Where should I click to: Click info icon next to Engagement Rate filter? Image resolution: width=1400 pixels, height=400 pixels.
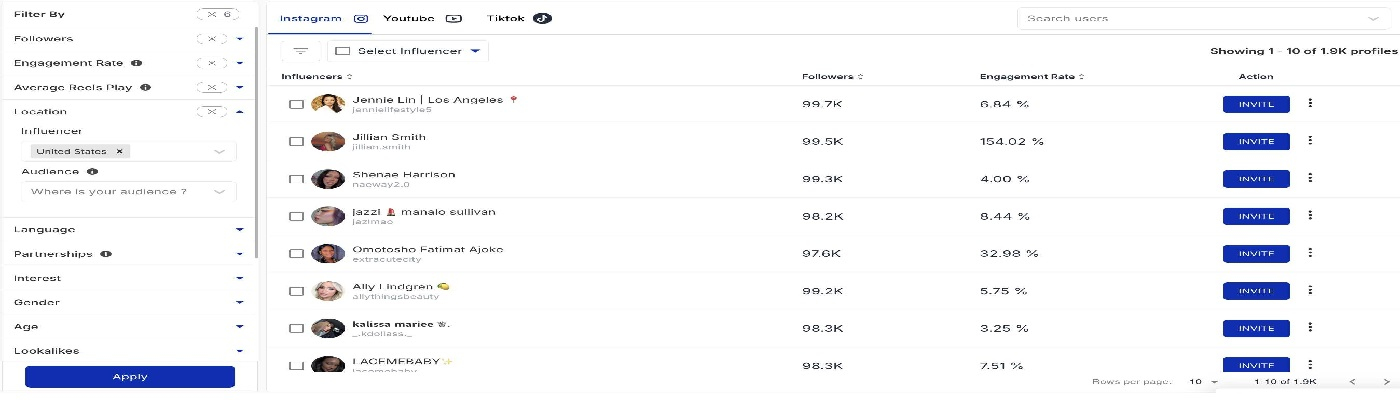click(x=135, y=63)
